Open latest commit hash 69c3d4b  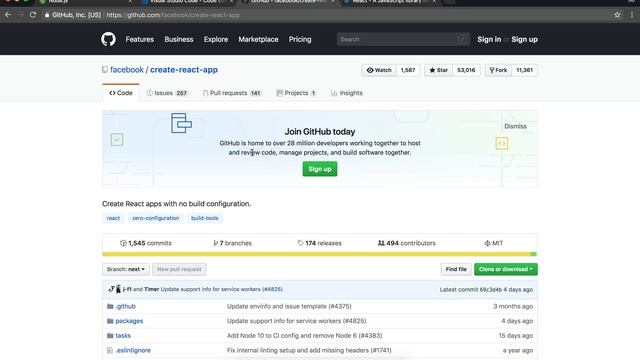pyautogui.click(x=491, y=289)
